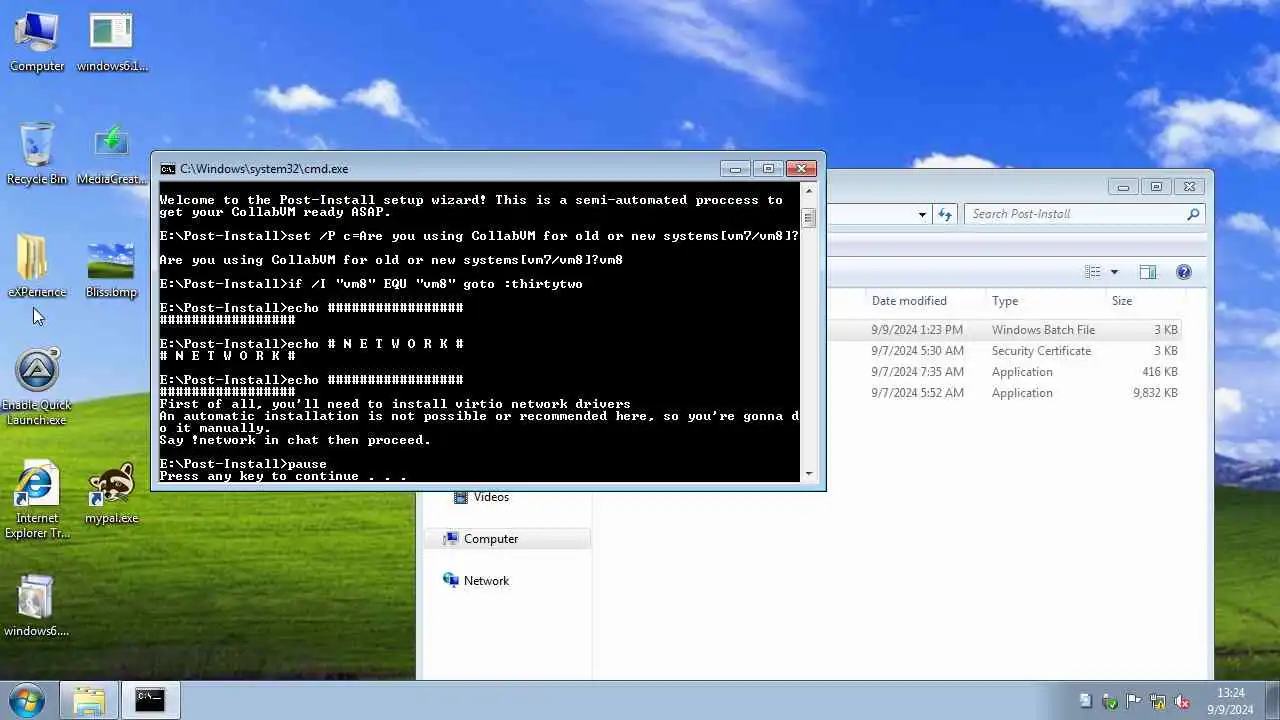Refresh the Explorer address bar
The width and height of the screenshot is (1280, 720).
pos(945,214)
